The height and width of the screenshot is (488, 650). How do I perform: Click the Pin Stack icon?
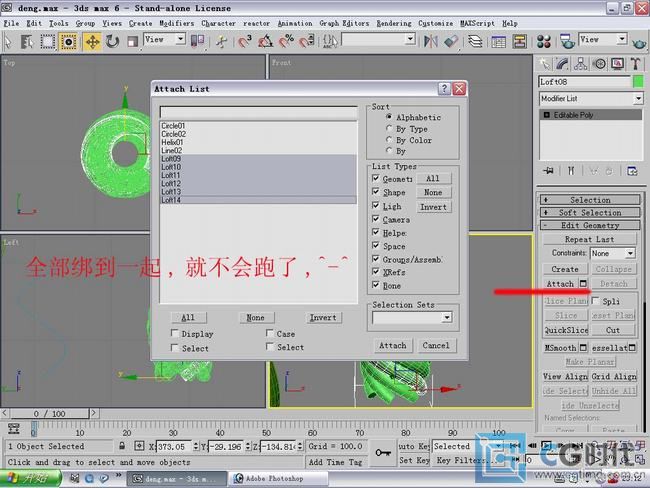click(549, 171)
